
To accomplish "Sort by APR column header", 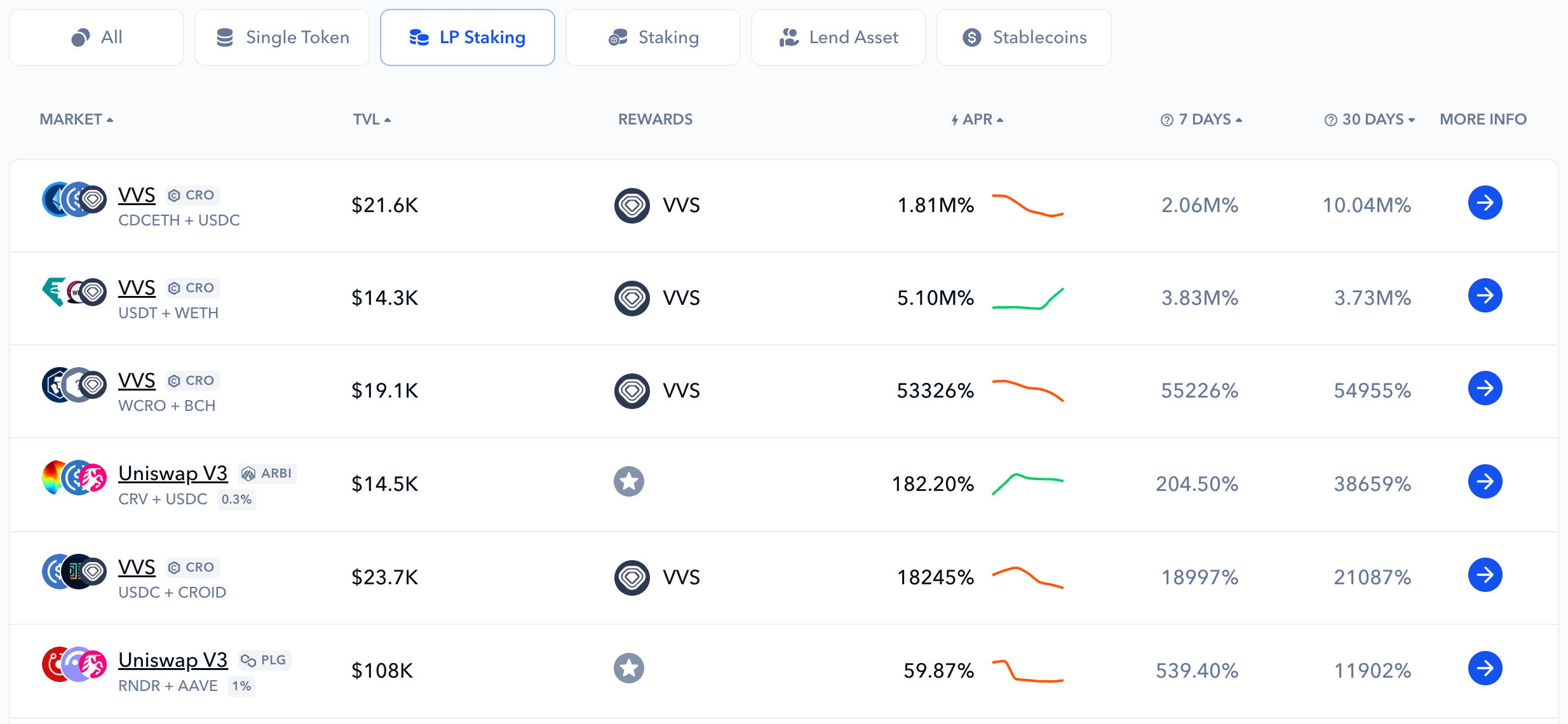I will pyautogui.click(x=977, y=119).
